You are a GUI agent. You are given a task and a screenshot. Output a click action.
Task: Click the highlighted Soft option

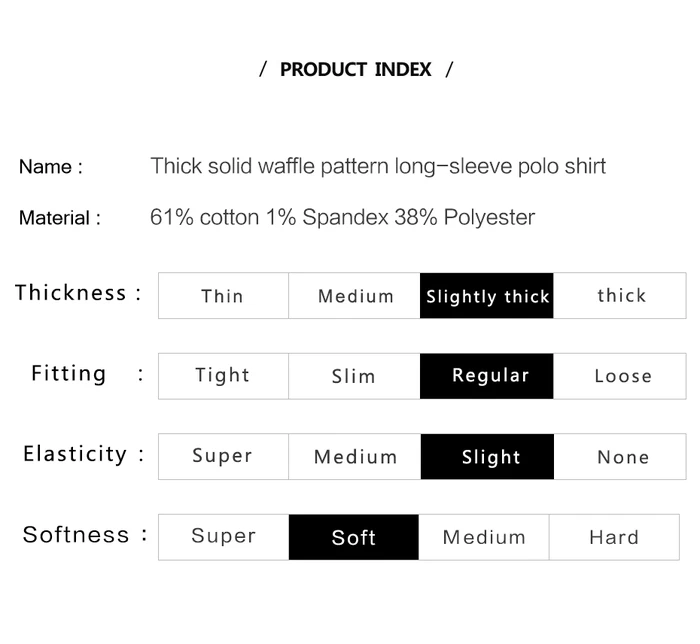click(354, 537)
